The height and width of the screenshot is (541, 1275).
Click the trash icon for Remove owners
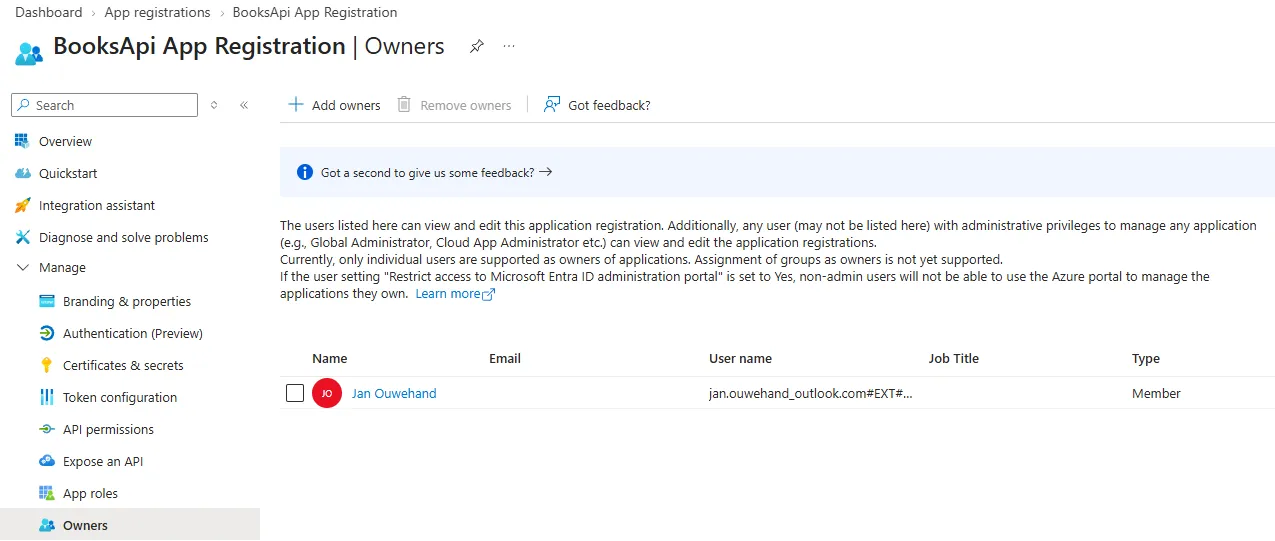point(404,104)
